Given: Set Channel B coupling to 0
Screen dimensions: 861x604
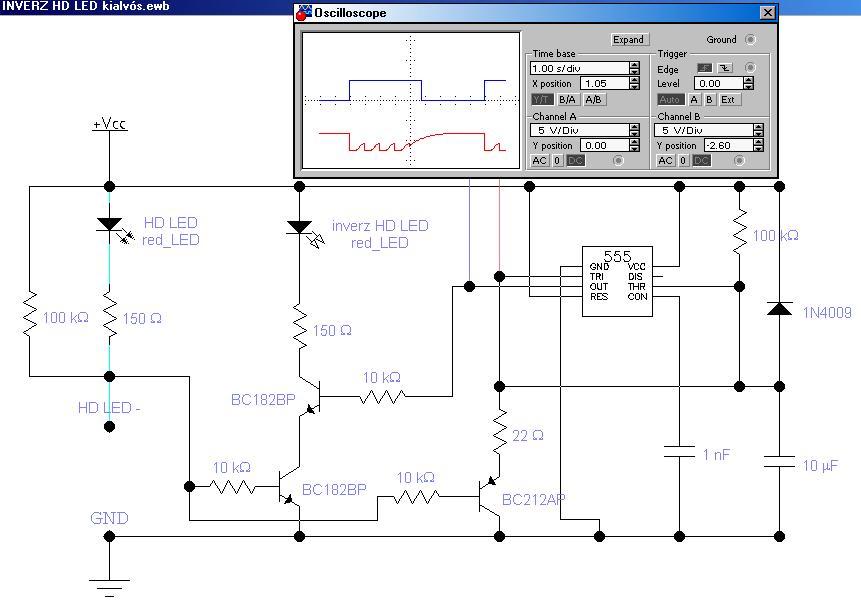Looking at the screenshot, I should click(683, 160).
